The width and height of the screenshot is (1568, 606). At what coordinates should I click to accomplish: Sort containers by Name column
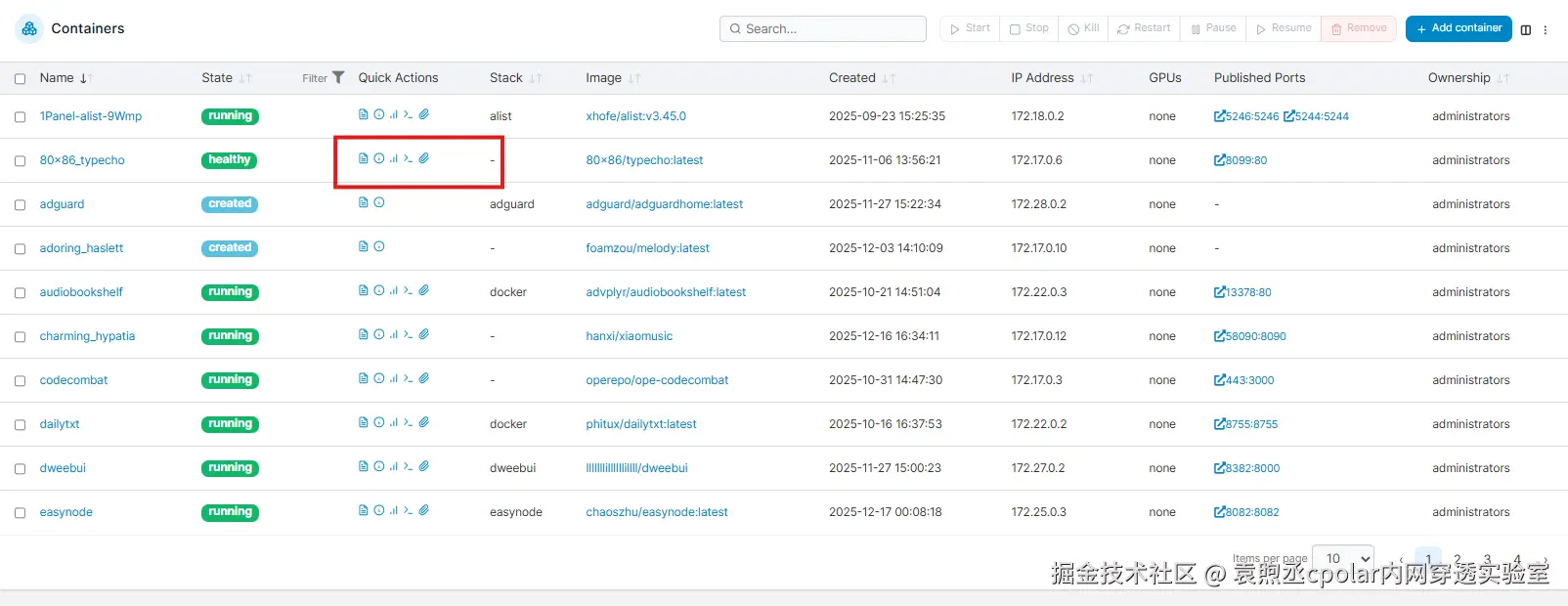click(65, 78)
